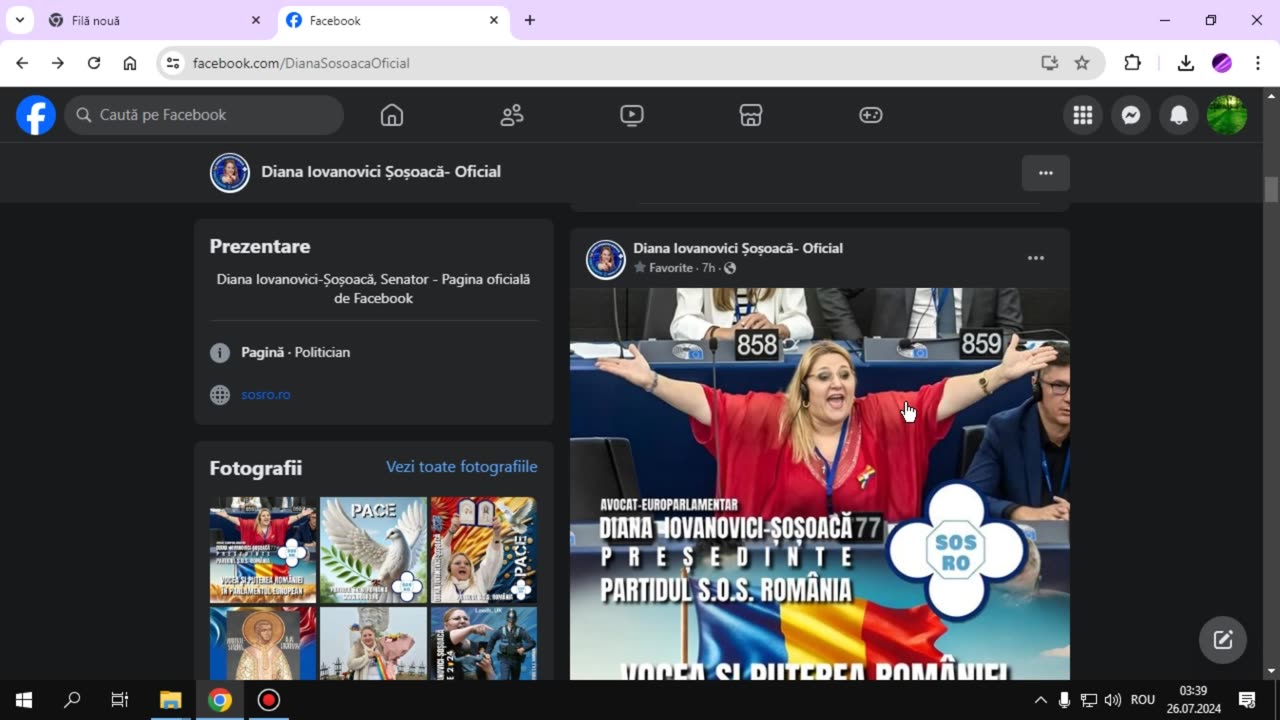Open the Friends icon in Facebook navigation

(512, 115)
